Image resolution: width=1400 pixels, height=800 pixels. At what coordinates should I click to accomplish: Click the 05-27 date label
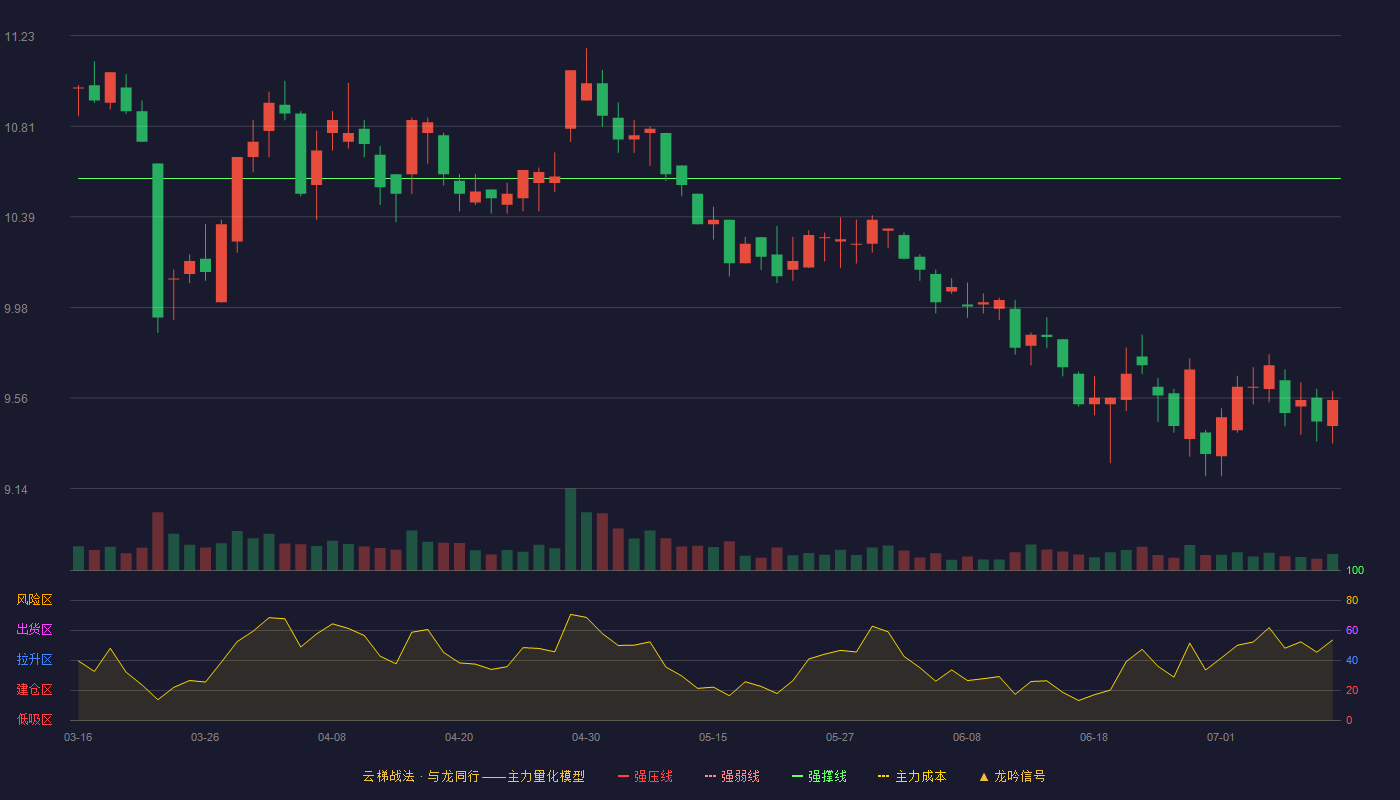840,737
